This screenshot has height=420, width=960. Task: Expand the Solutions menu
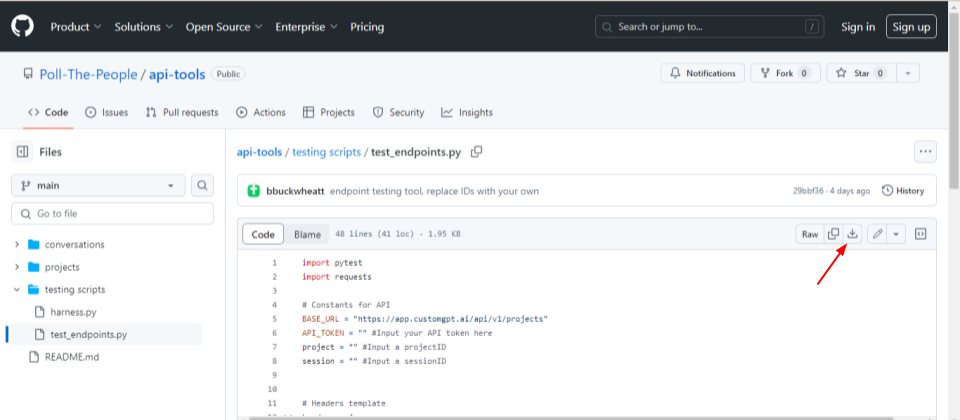(144, 27)
